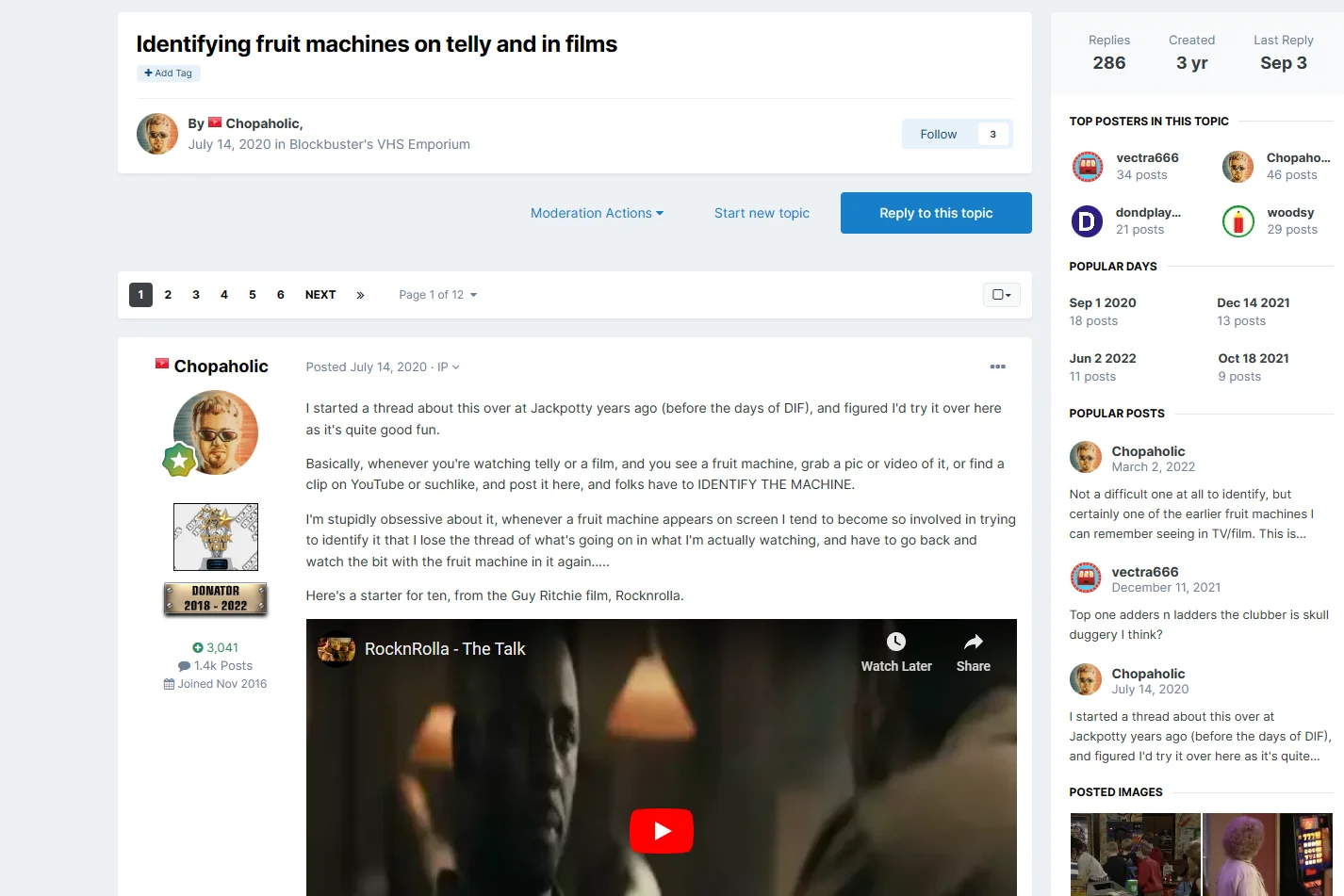The image size is (1344, 896).
Task: Click Chopaholic author name in header
Action: [263, 123]
